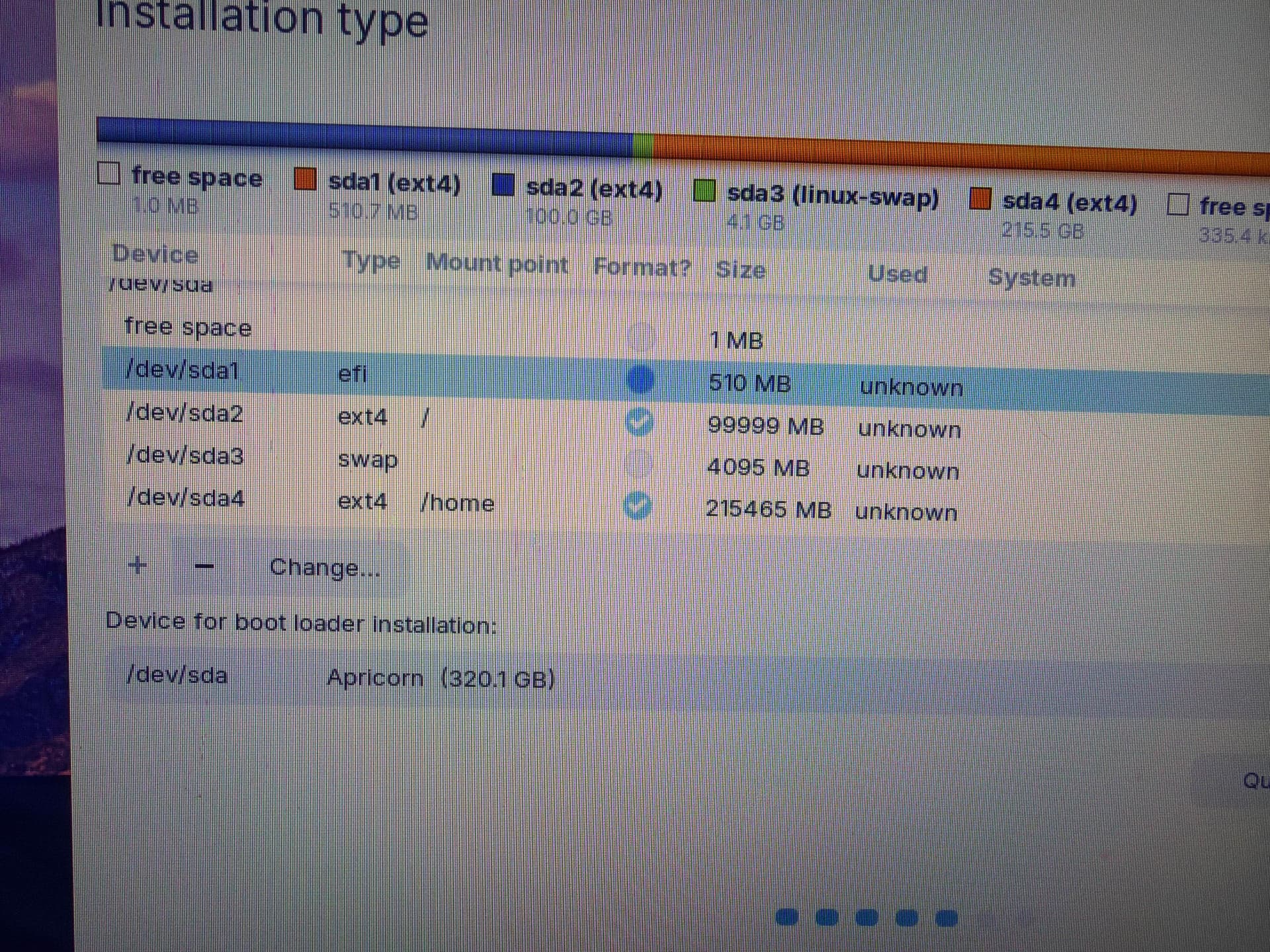
Task: Click the Mount point column header
Action: click(x=497, y=264)
